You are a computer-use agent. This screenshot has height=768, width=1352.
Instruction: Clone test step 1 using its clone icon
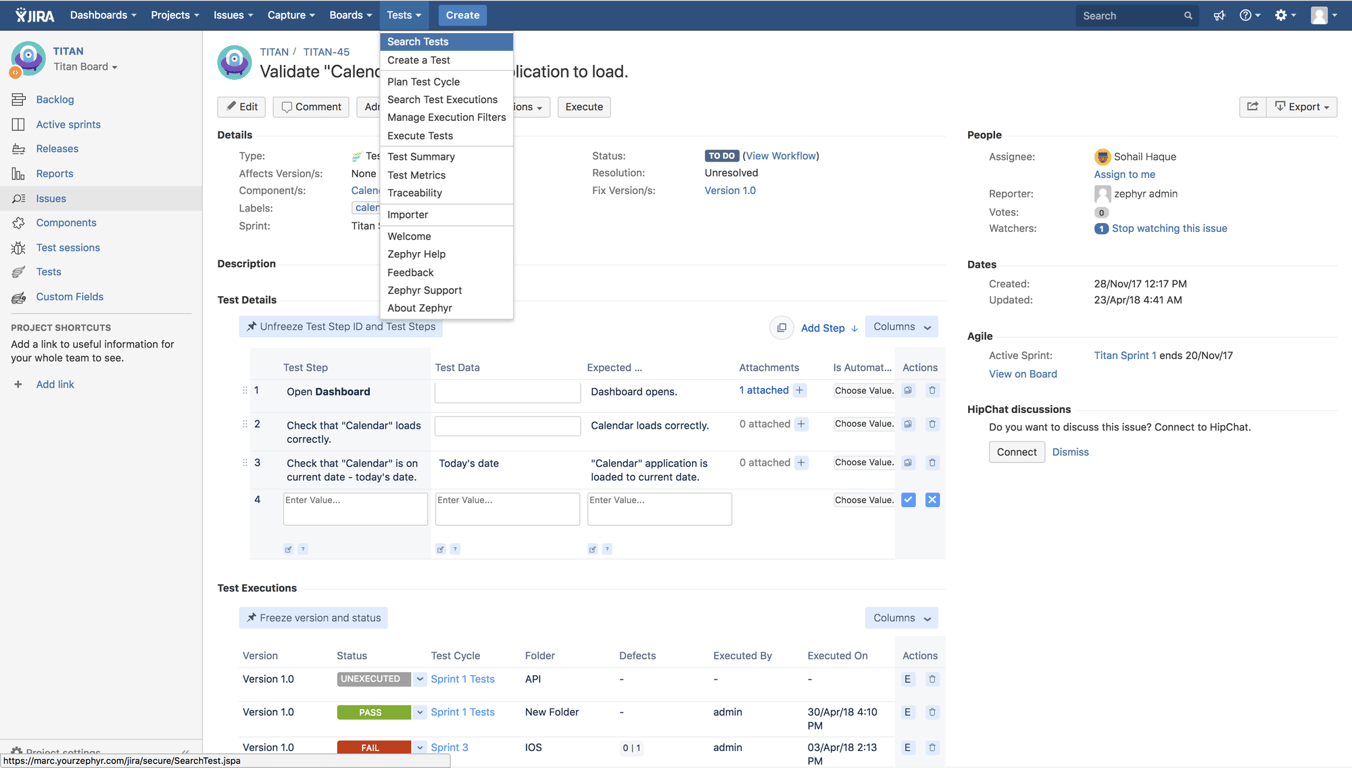pyautogui.click(x=908, y=391)
